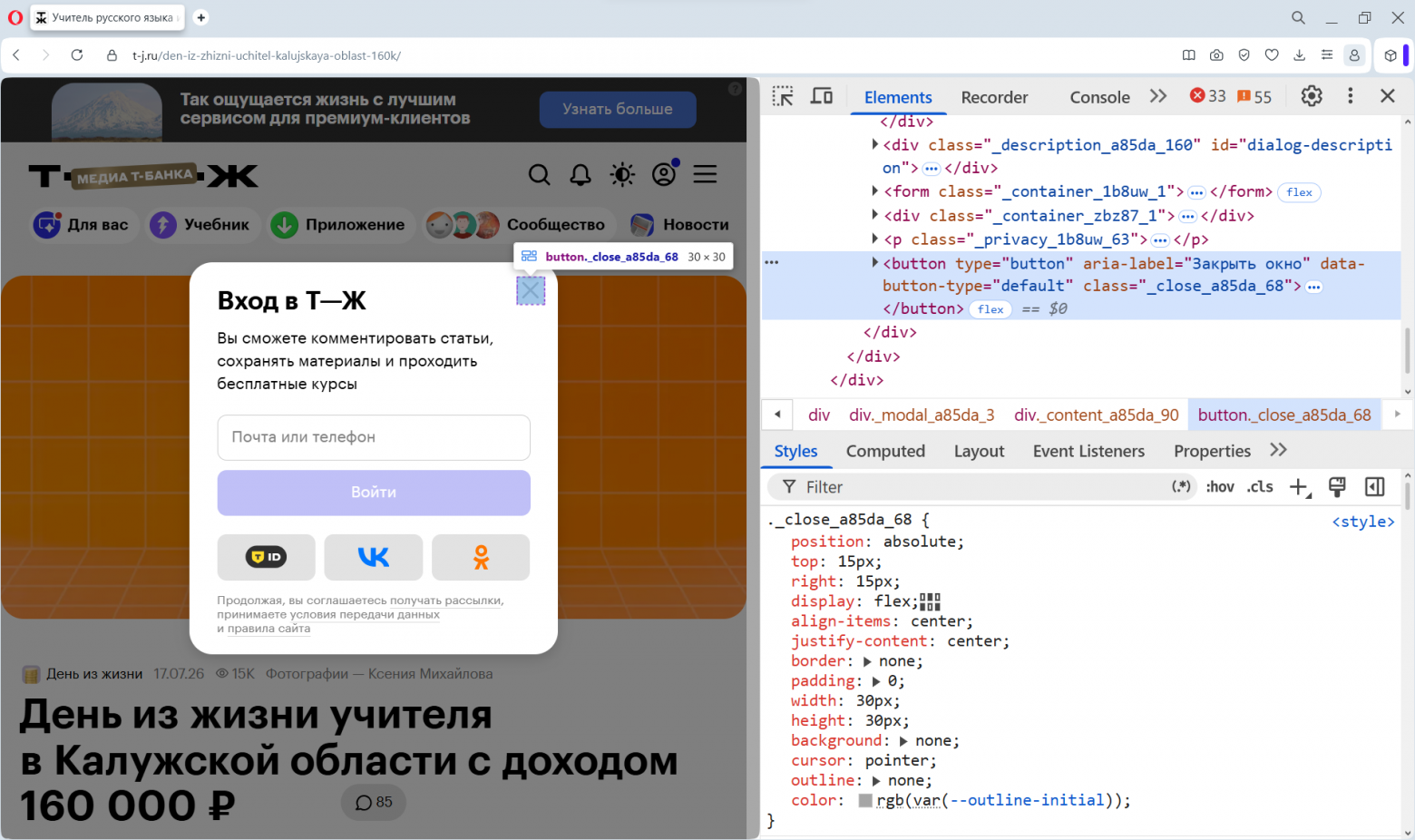Log in with Odnoklassniki button
This screenshot has height=840, width=1415.
481,557
